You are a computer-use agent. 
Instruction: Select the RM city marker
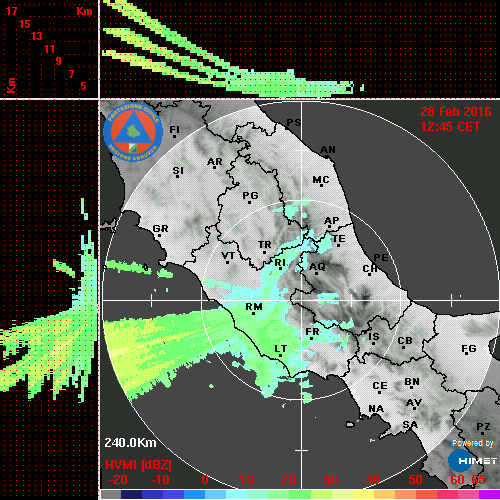[x=253, y=313]
